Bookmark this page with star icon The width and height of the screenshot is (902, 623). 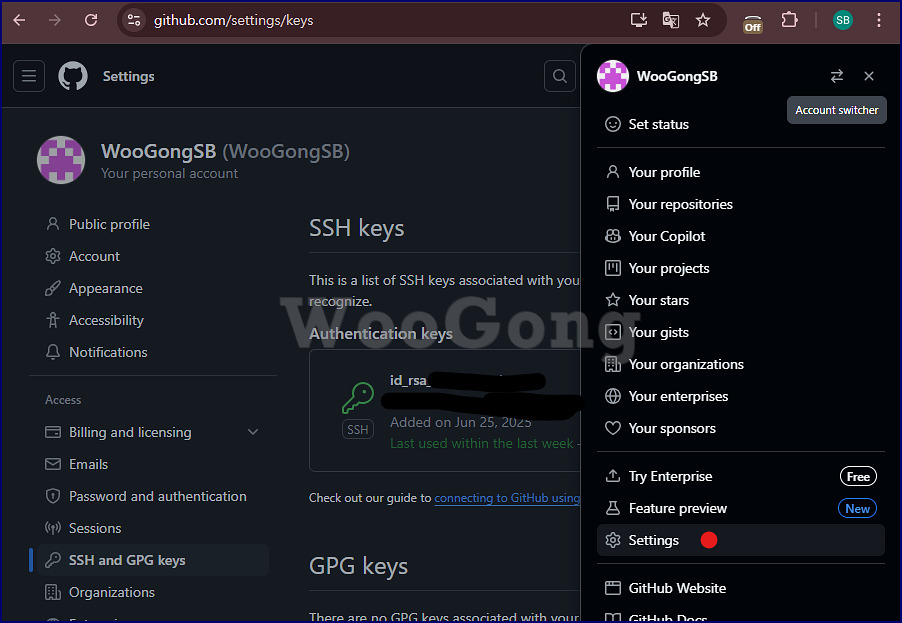click(702, 20)
